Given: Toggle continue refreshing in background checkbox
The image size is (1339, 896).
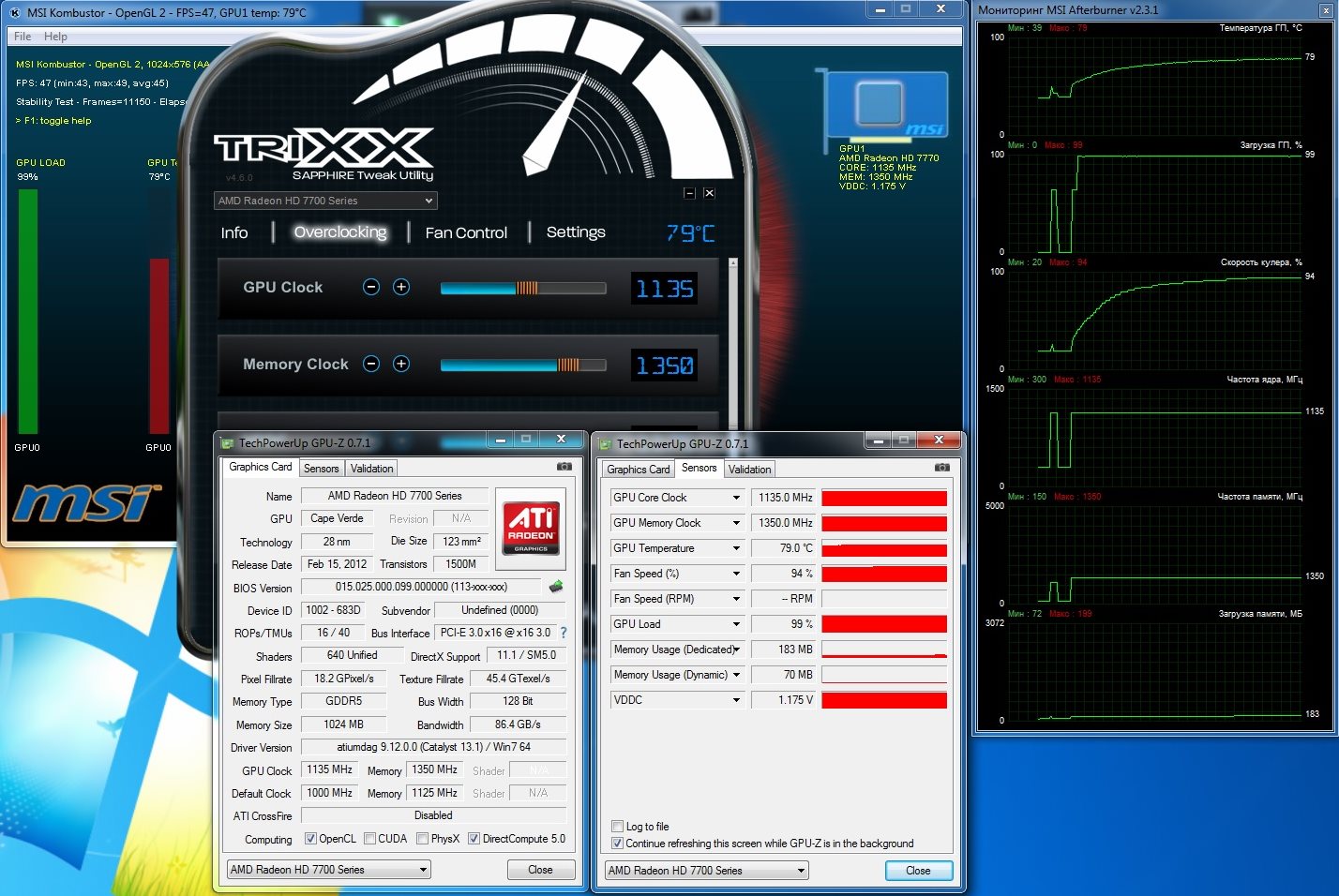Looking at the screenshot, I should 618,843.
